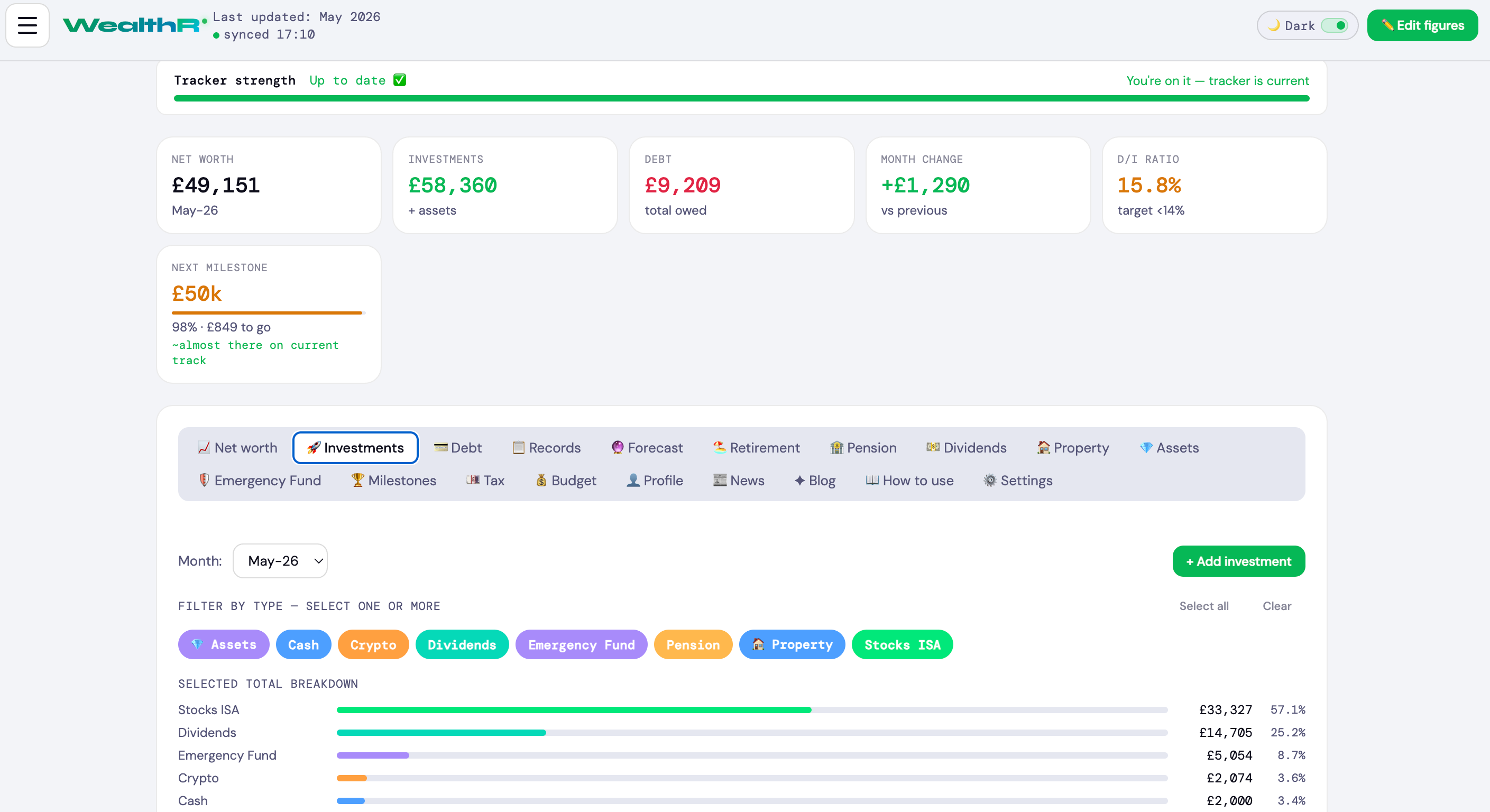This screenshot has width=1490, height=812.
Task: Click the Net worth chart icon
Action: click(x=204, y=448)
